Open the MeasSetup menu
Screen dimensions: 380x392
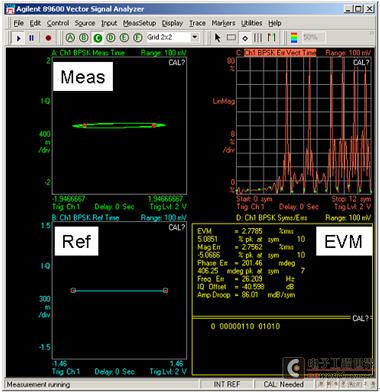pos(139,23)
